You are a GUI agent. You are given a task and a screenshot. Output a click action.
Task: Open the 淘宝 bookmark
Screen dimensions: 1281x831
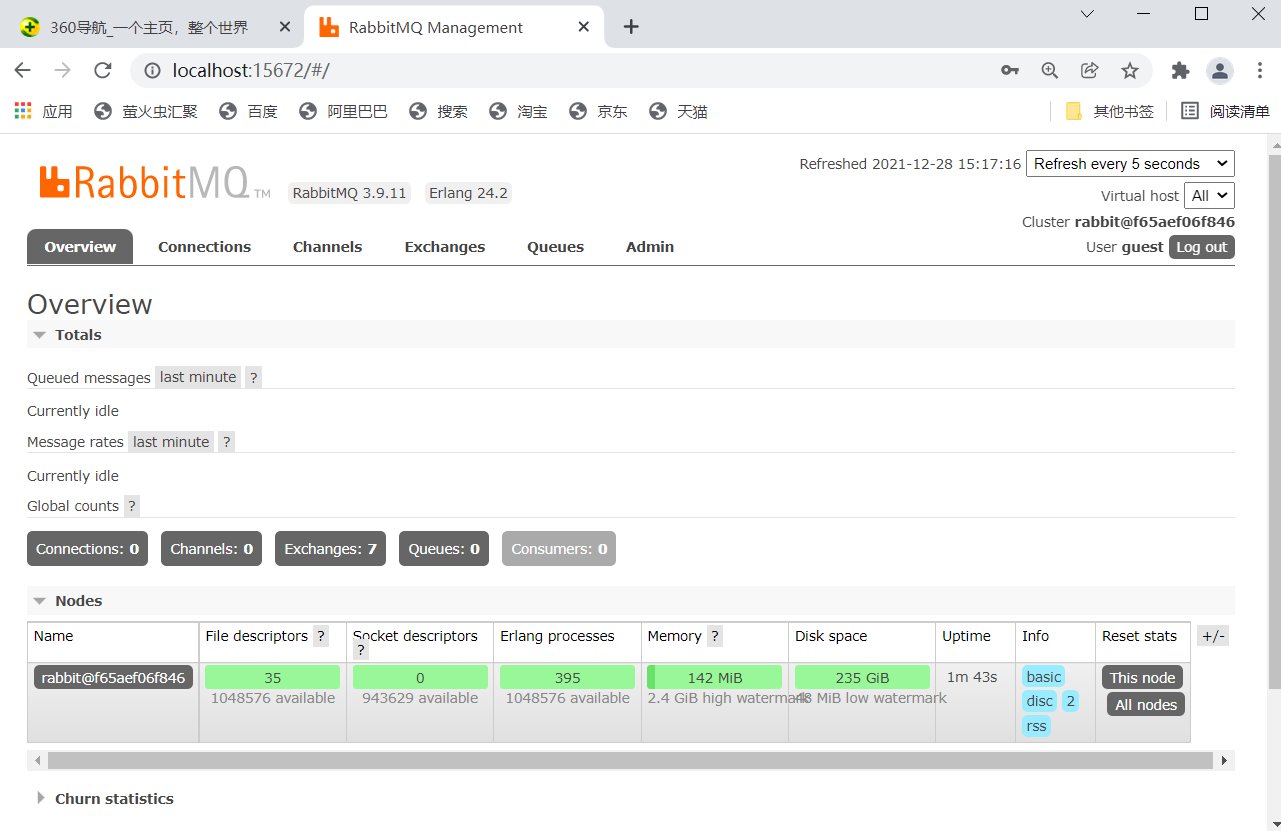coord(518,111)
